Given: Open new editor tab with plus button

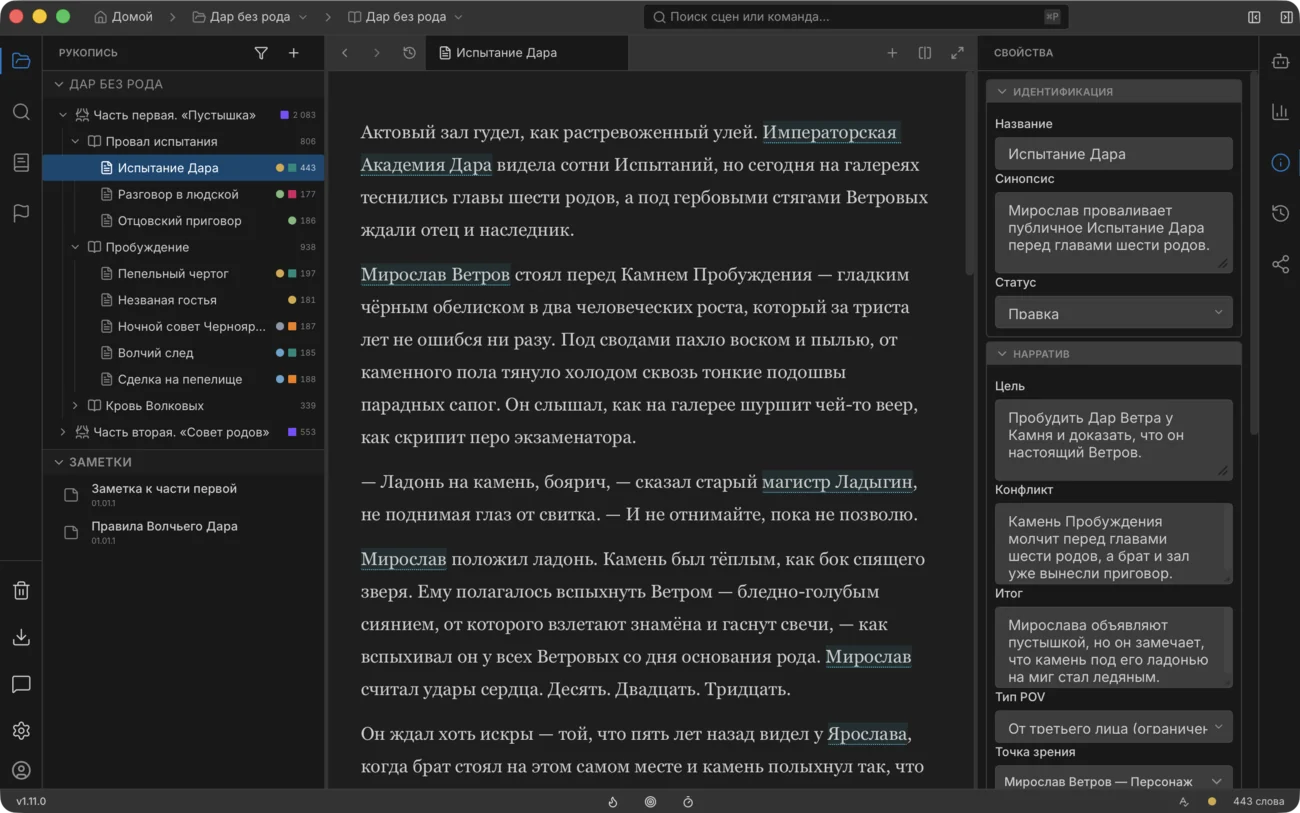Looking at the screenshot, I should point(892,53).
